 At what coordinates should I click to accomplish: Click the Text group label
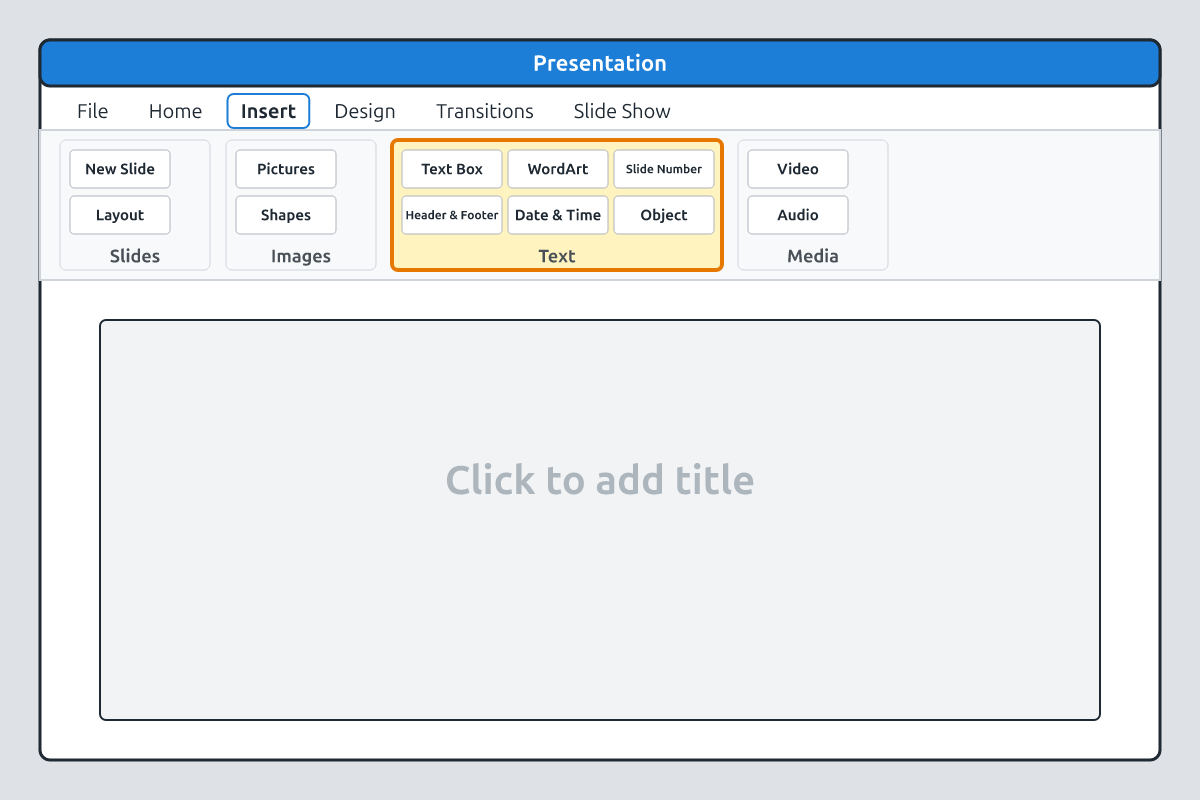pos(557,256)
